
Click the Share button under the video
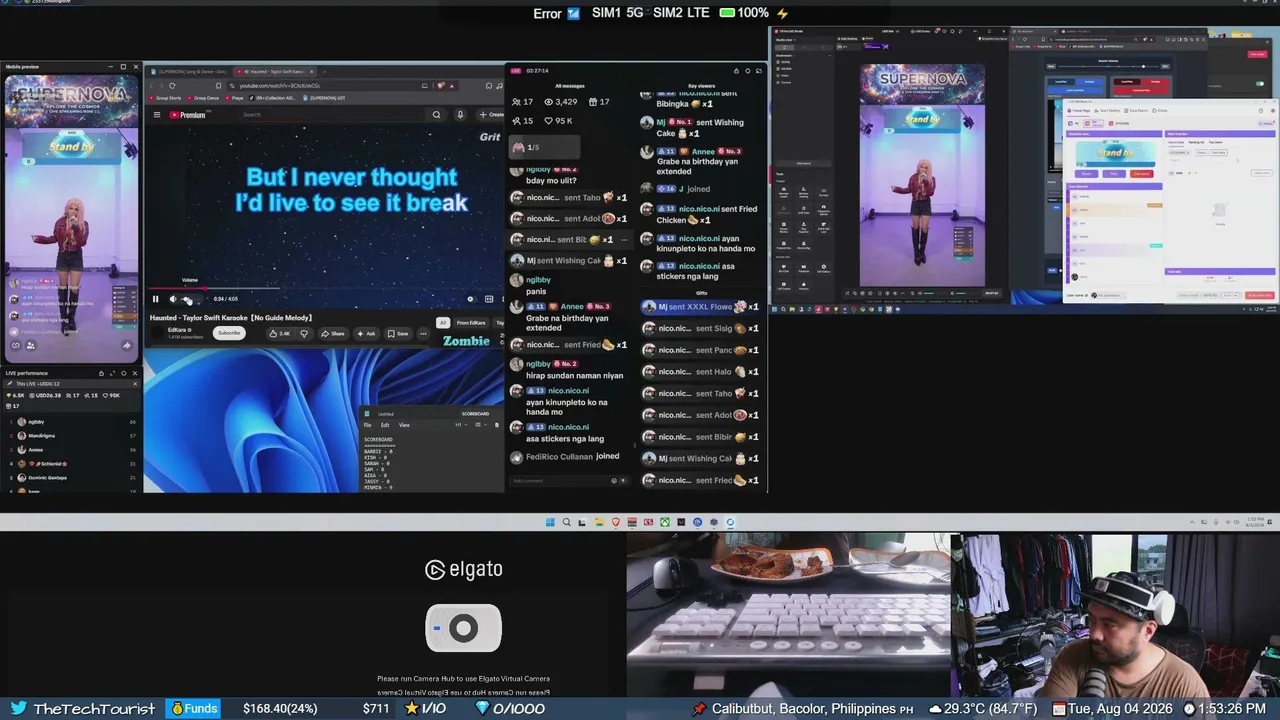click(x=333, y=333)
